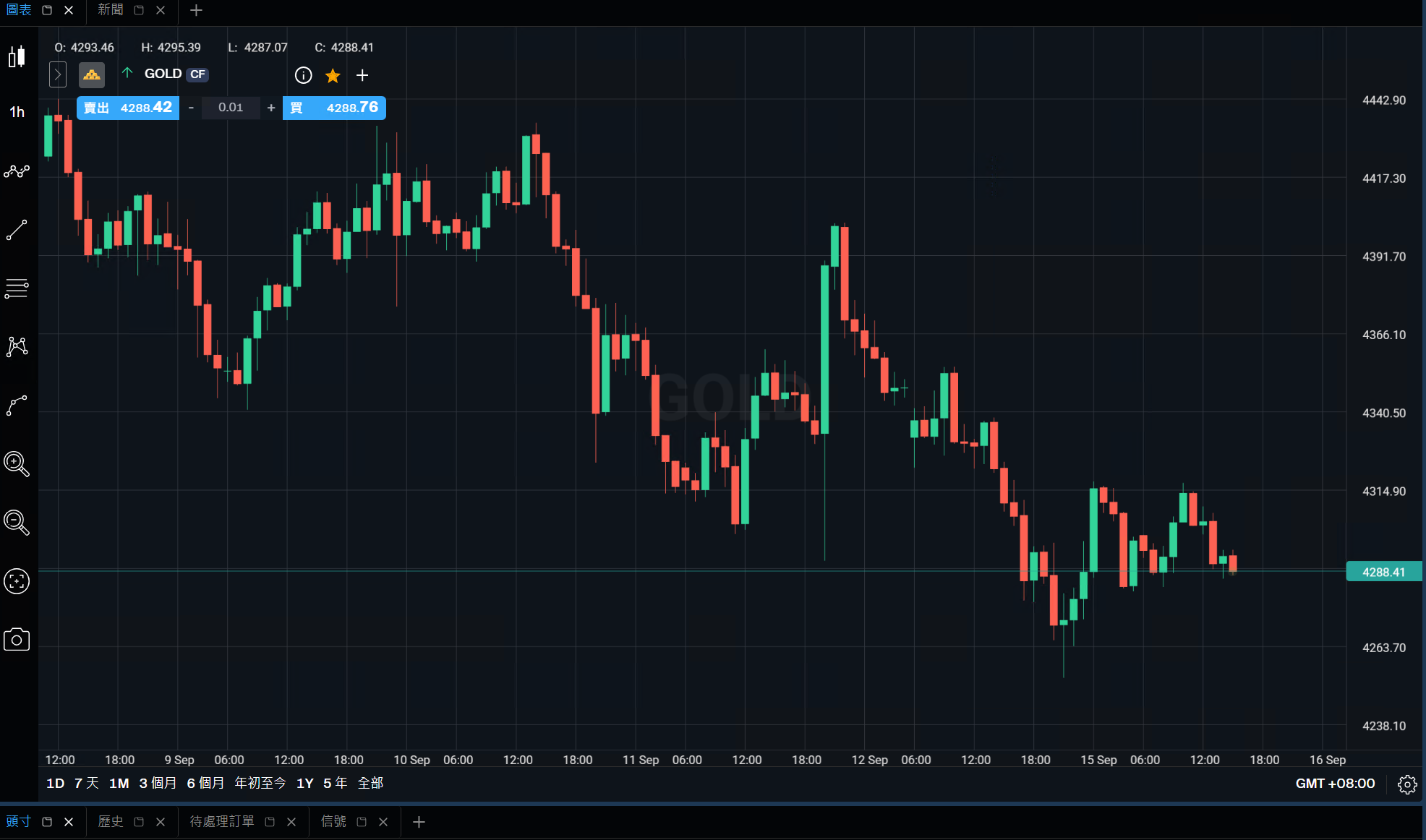1426x840 pixels.
Task: Select the trend line drawing tool
Action: click(x=17, y=230)
